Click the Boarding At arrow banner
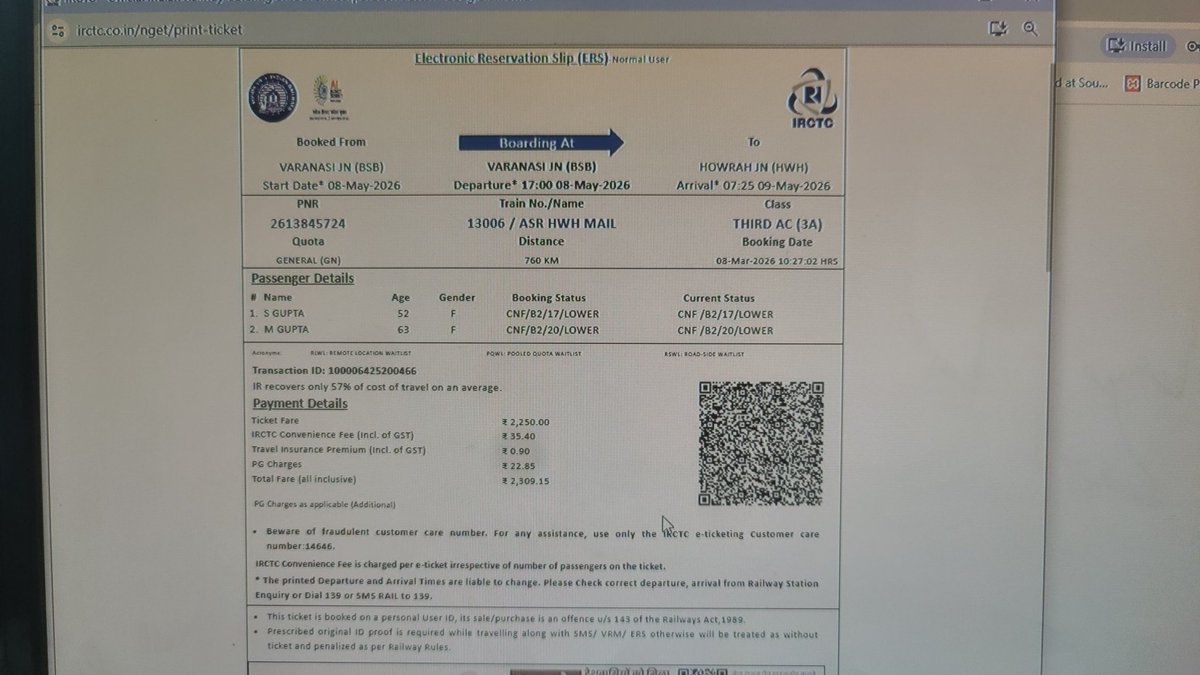Image resolution: width=1200 pixels, height=675 pixels. pos(541,143)
